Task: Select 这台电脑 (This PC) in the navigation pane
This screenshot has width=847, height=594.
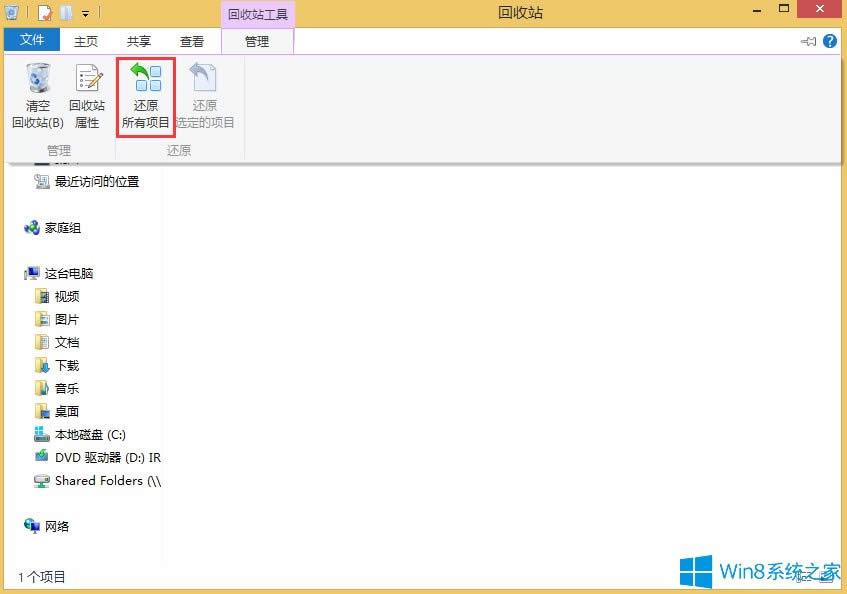Action: tap(68, 273)
